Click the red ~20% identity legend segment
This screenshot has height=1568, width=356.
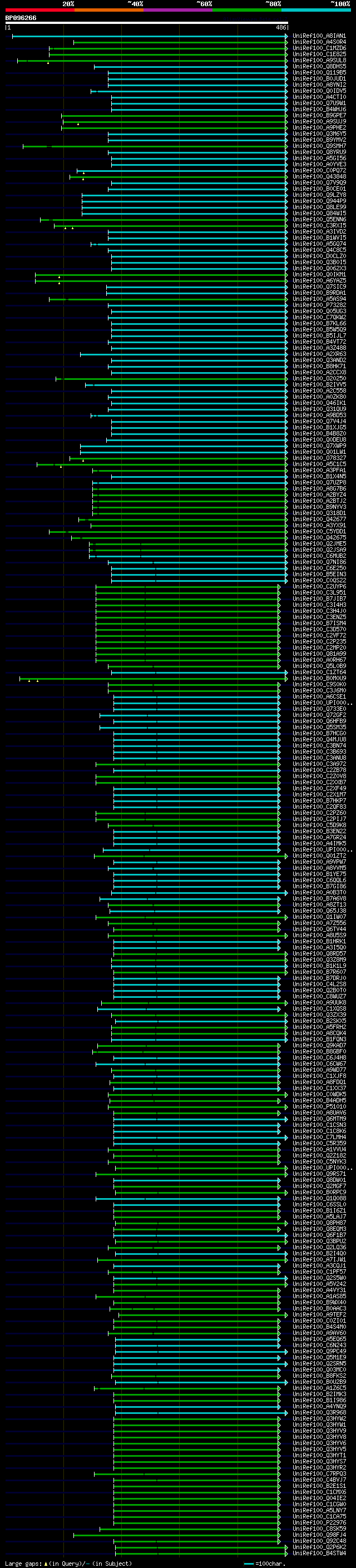tap(39, 11)
